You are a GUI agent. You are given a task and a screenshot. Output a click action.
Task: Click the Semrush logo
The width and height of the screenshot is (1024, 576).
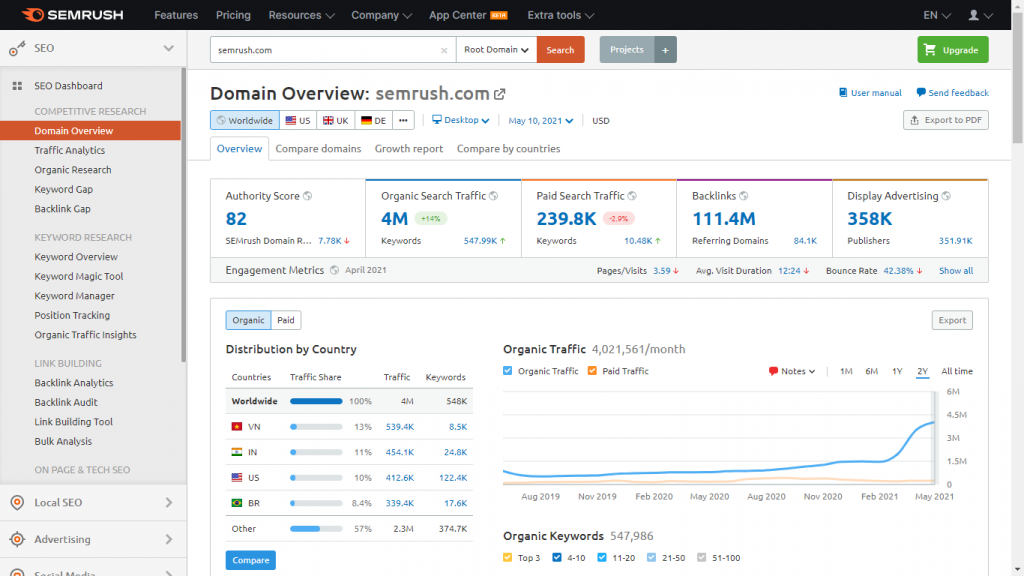coord(72,14)
